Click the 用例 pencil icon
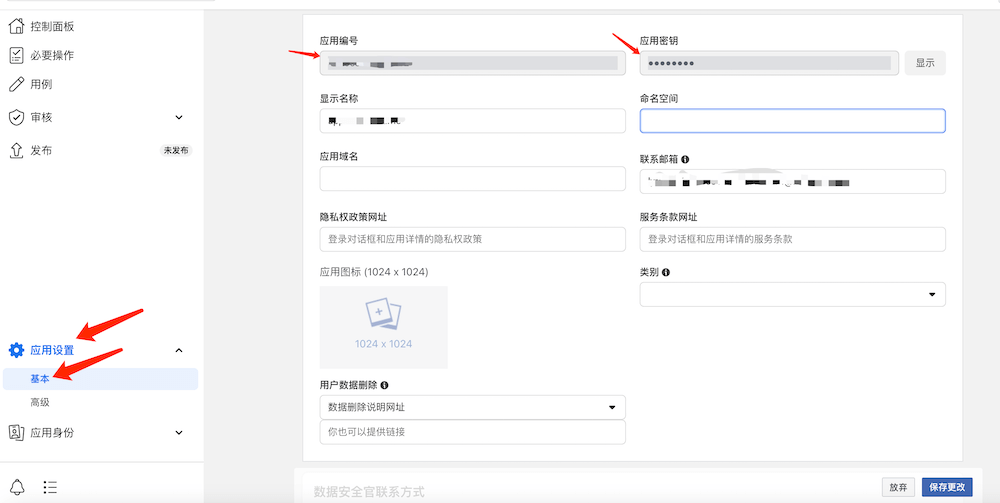 (16, 84)
